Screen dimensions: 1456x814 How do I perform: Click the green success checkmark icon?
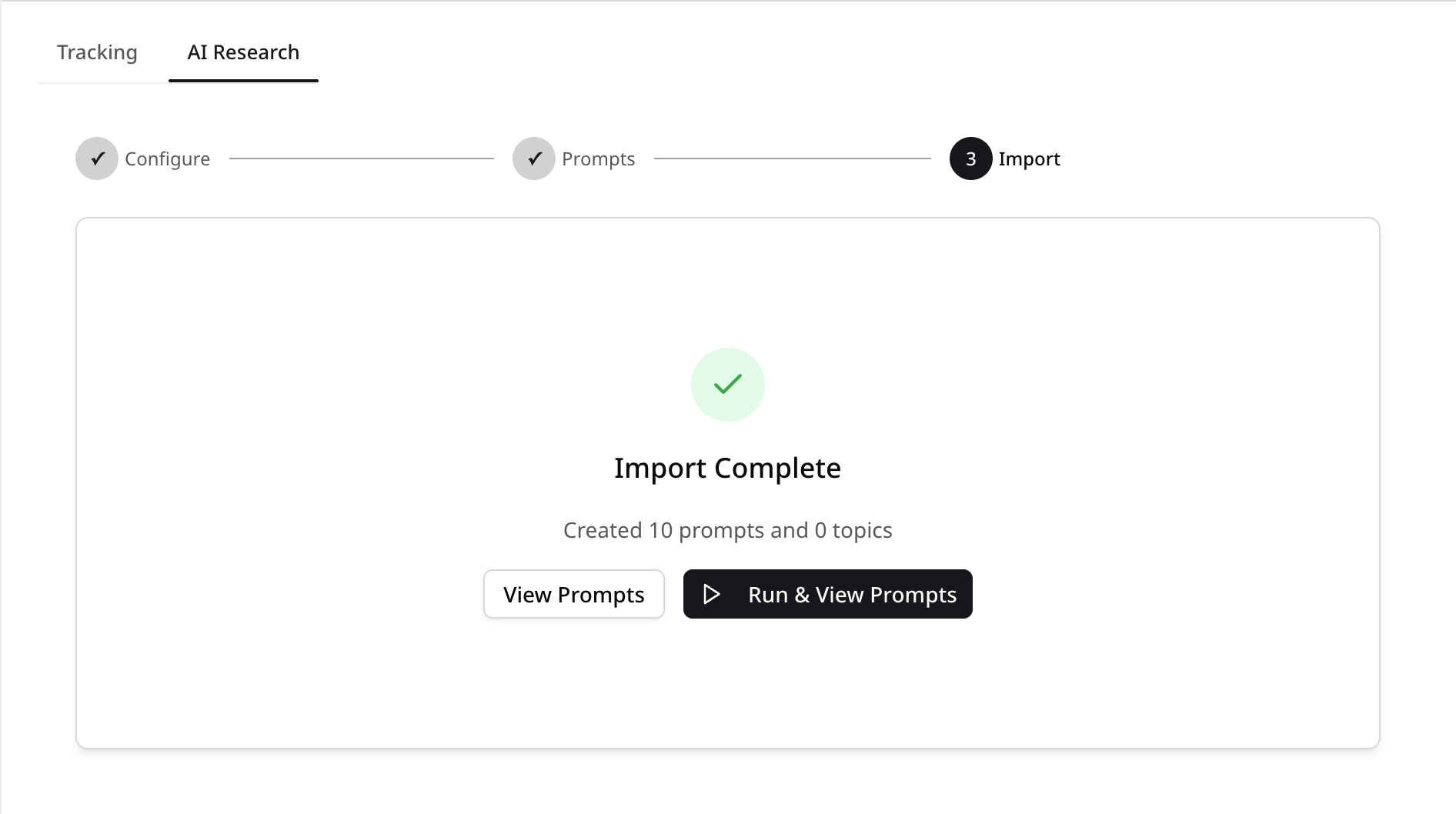coord(728,384)
